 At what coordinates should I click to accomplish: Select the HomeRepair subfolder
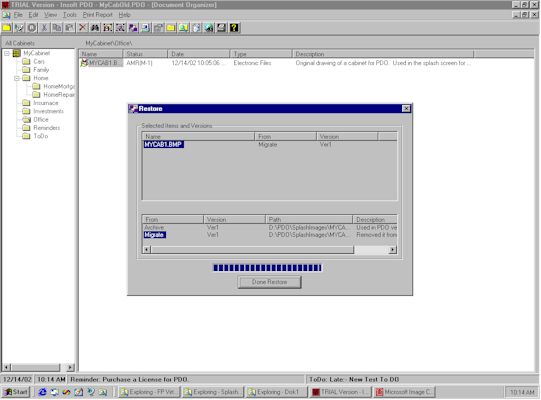59,95
